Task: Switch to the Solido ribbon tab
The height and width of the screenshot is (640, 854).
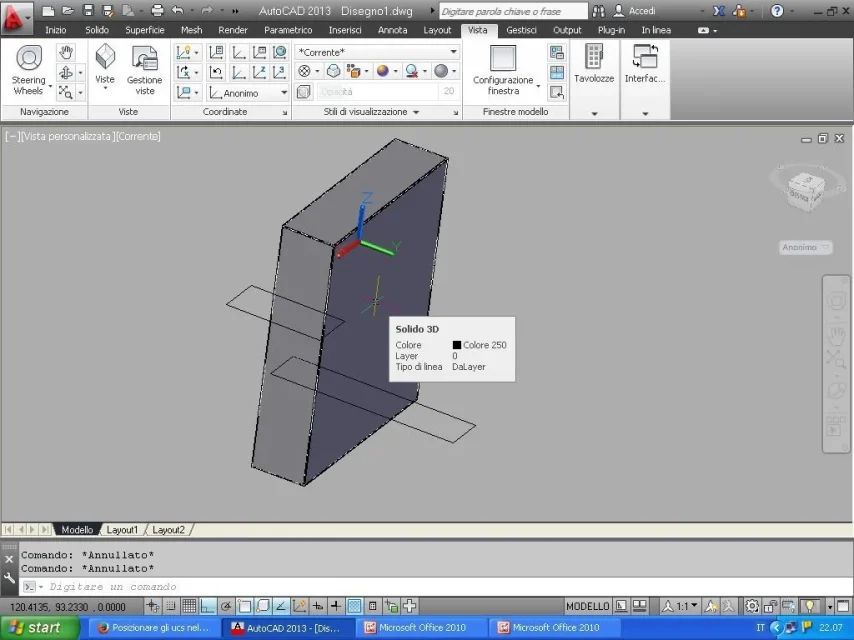Action: pyautogui.click(x=97, y=30)
